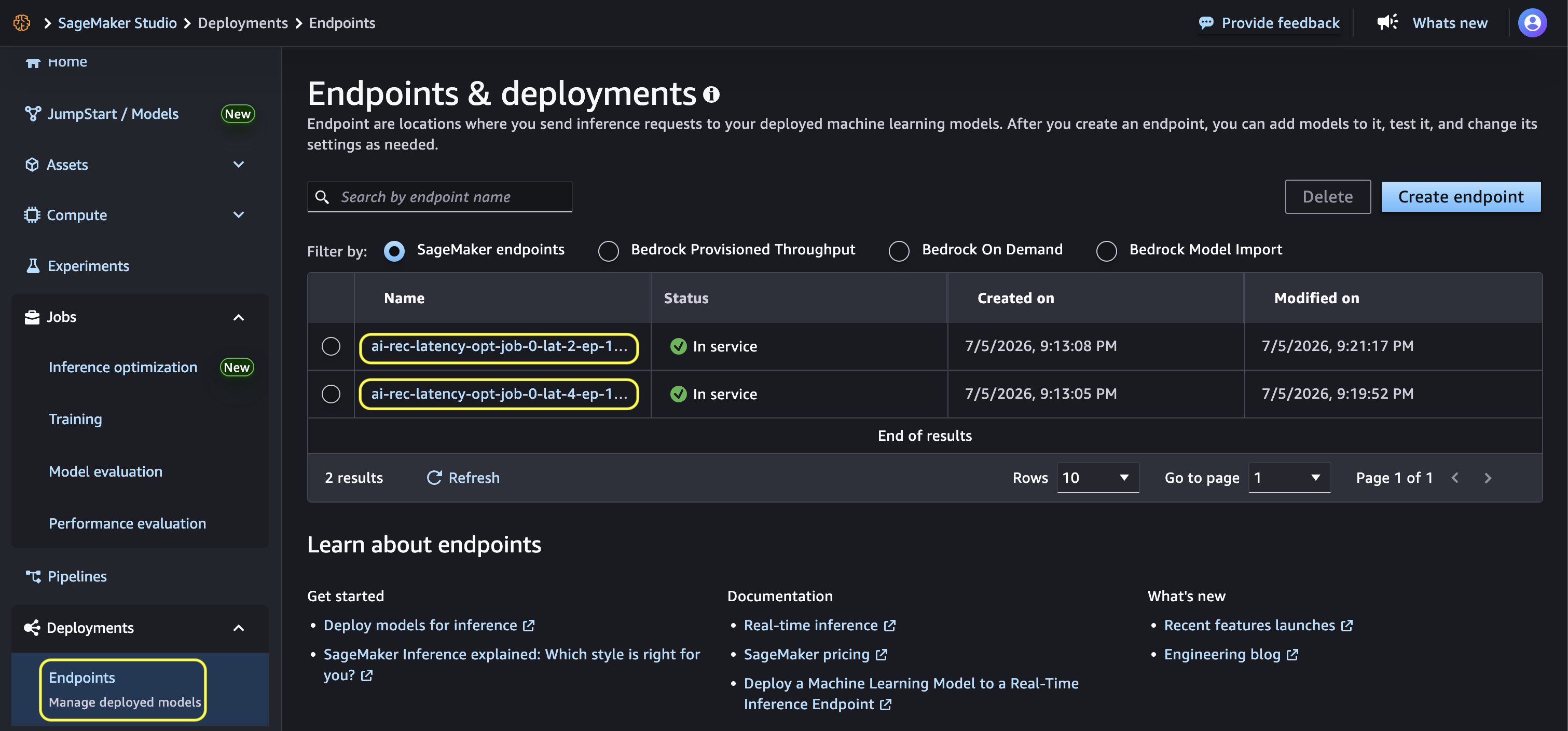Screen dimensions: 1568x731
Task: Click the Name column header
Action: (404, 298)
